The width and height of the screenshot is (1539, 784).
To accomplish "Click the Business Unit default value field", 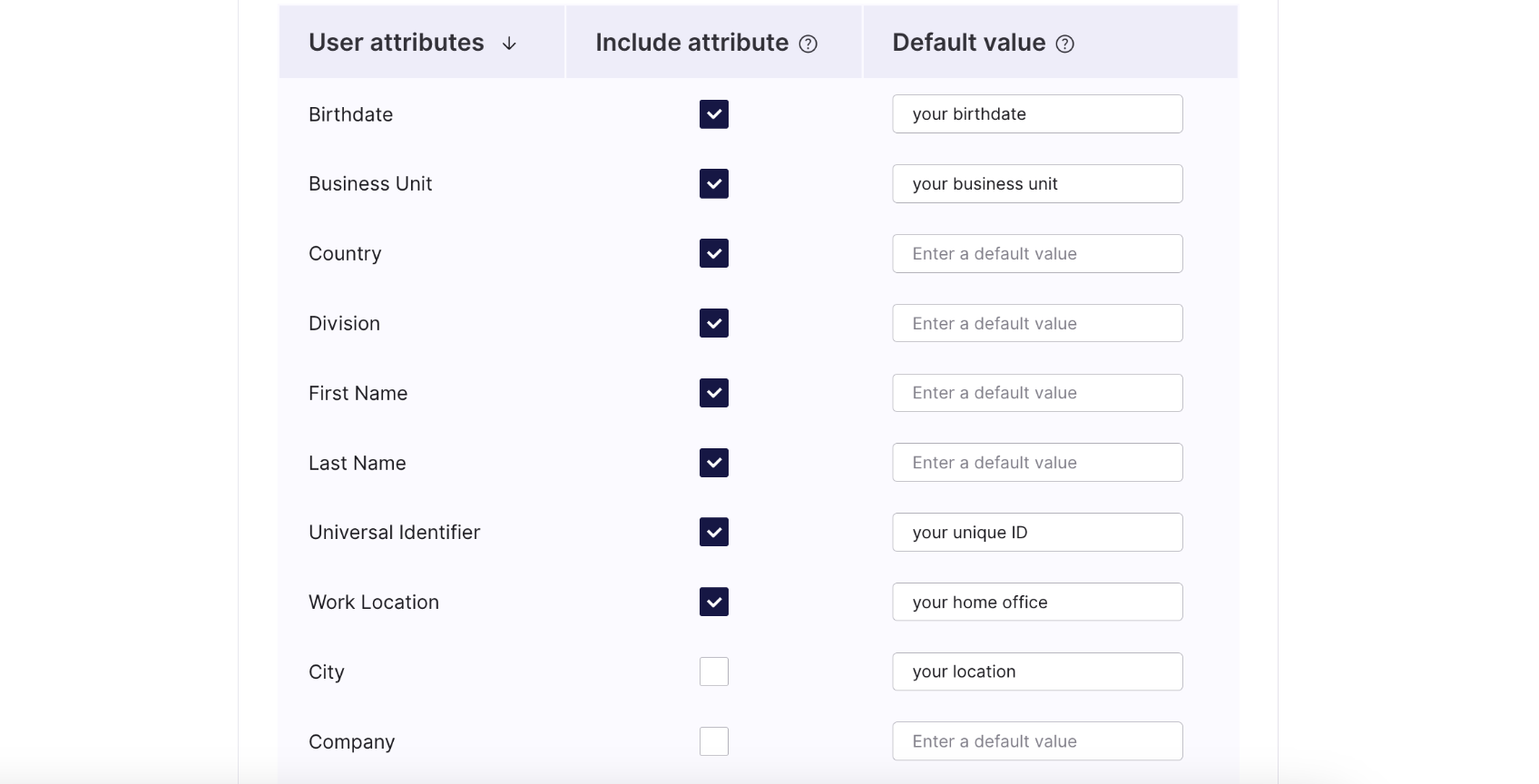I will [1037, 183].
